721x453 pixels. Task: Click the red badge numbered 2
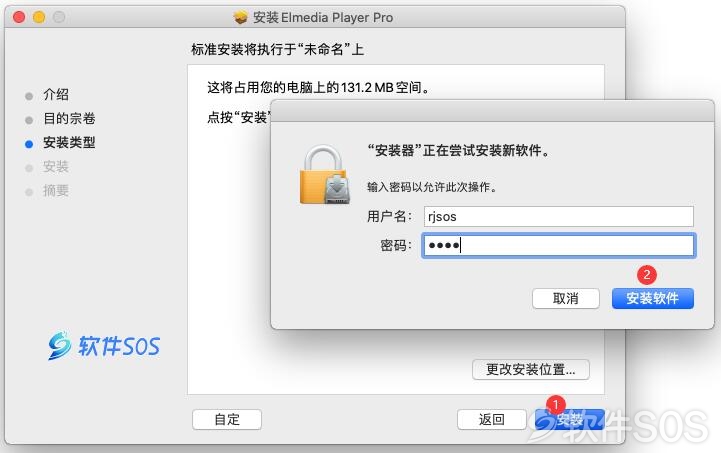(647, 275)
